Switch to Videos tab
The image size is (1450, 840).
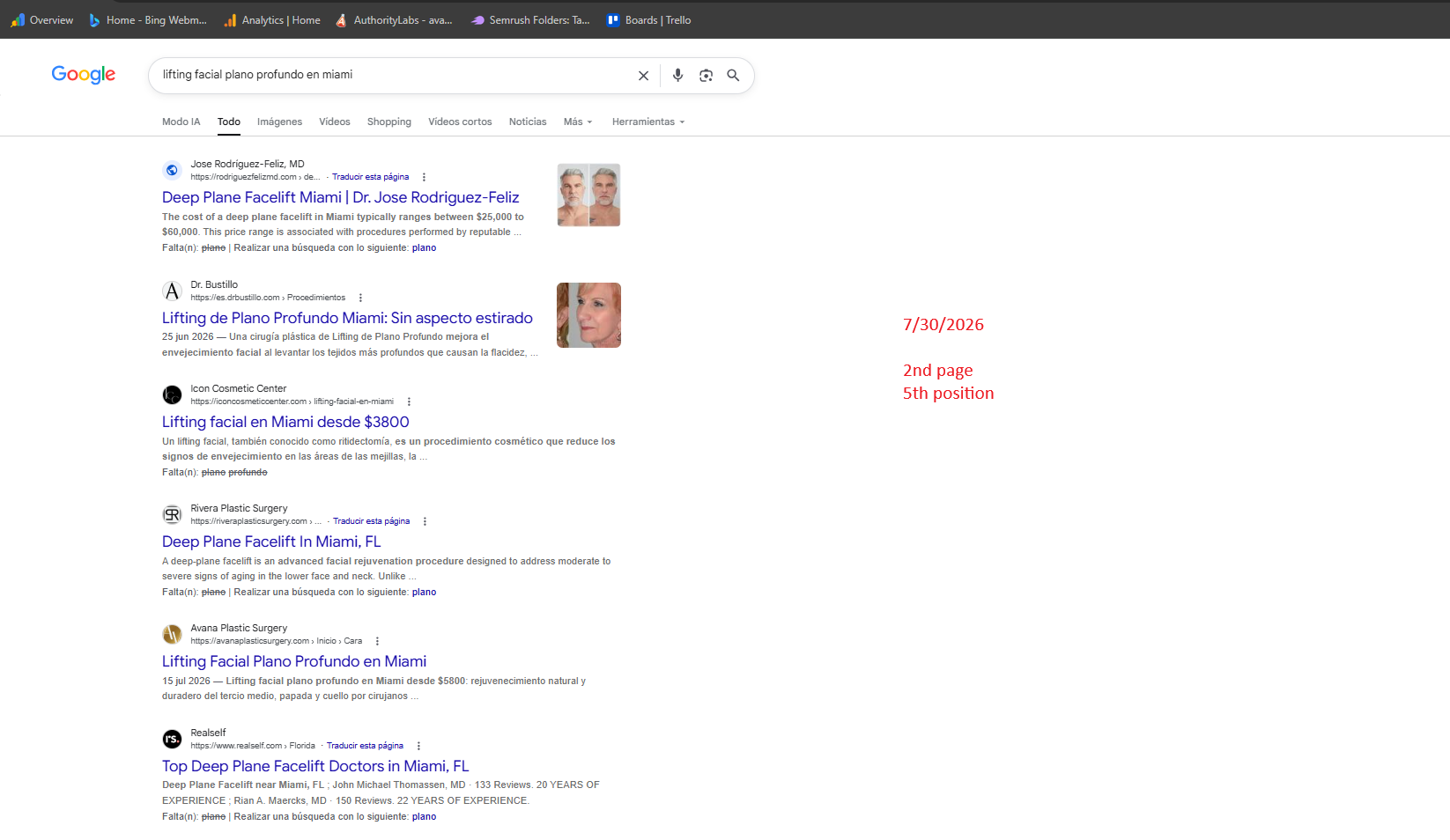click(x=335, y=122)
